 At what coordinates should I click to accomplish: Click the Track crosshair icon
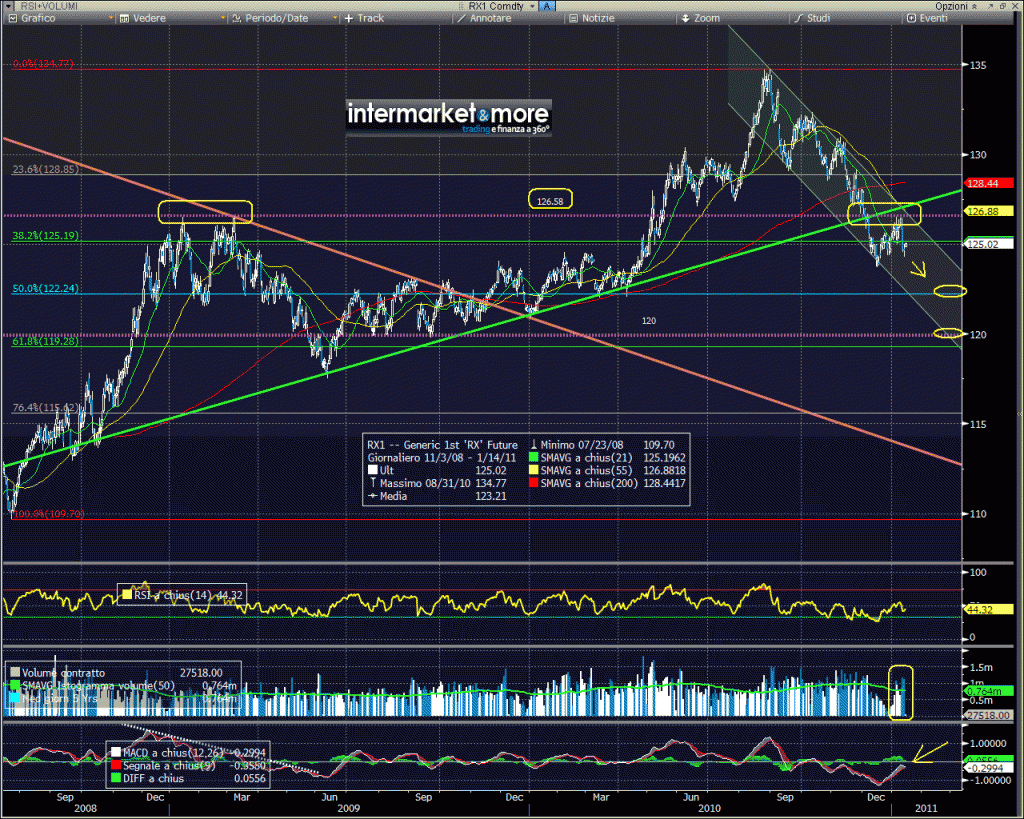(349, 18)
